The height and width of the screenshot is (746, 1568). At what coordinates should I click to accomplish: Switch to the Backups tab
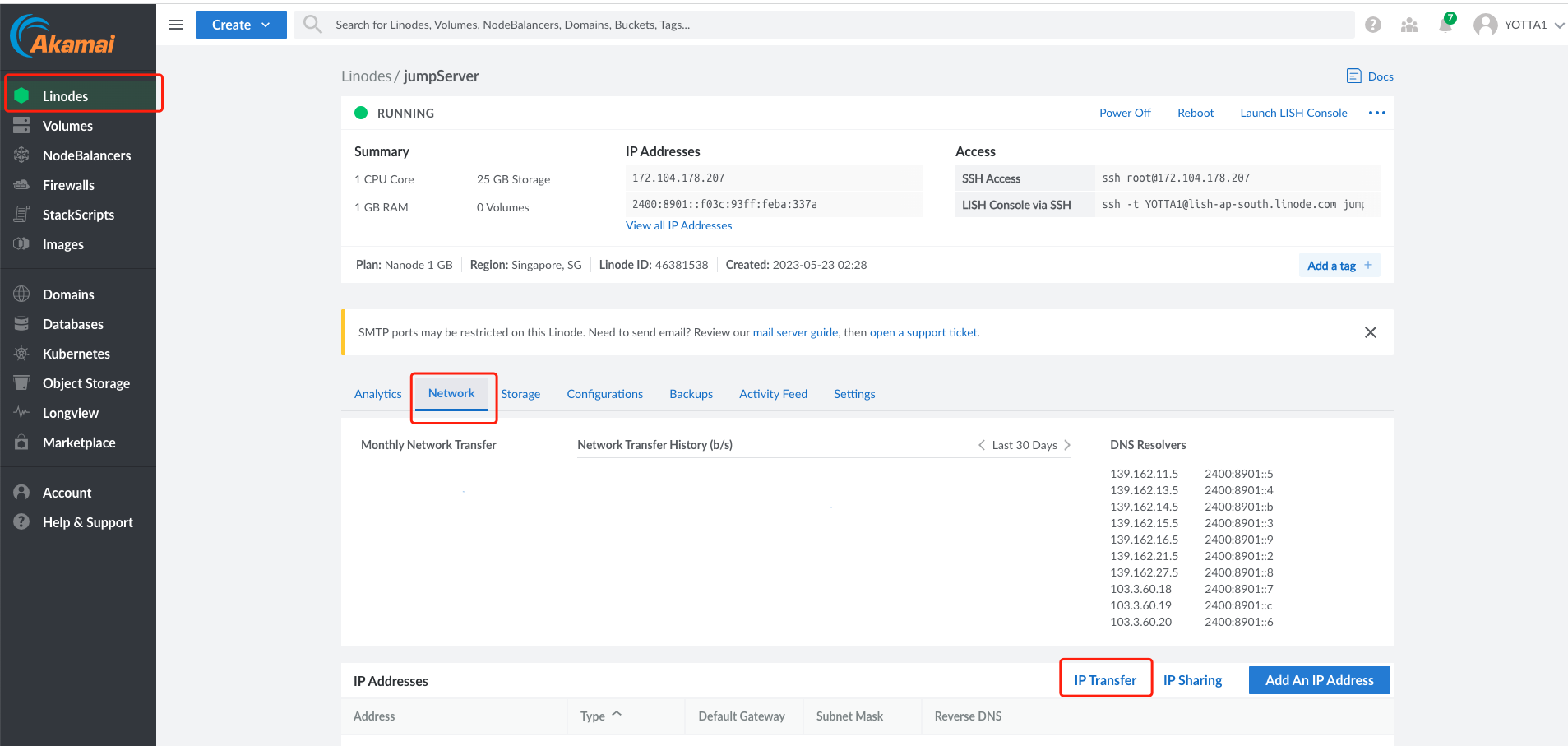tap(691, 394)
